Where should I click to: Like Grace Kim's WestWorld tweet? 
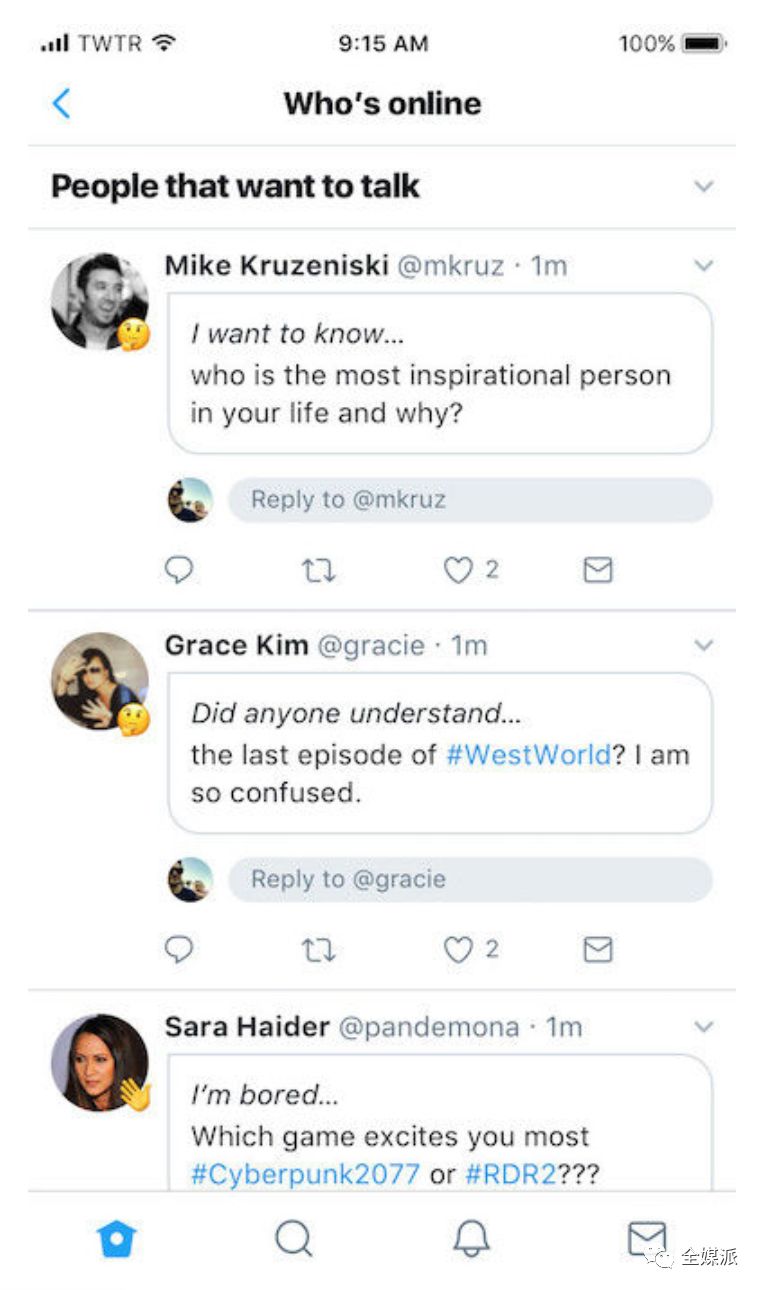(457, 949)
